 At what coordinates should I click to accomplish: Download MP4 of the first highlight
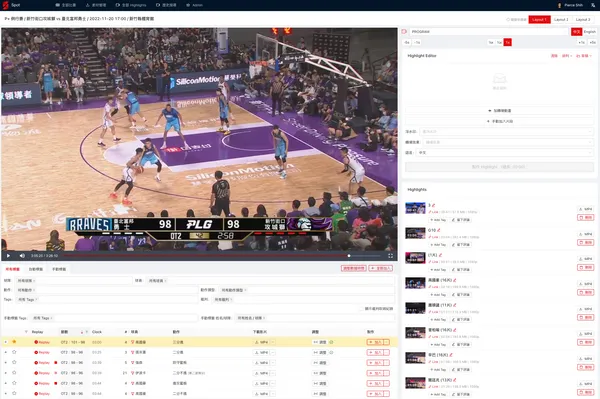click(585, 209)
